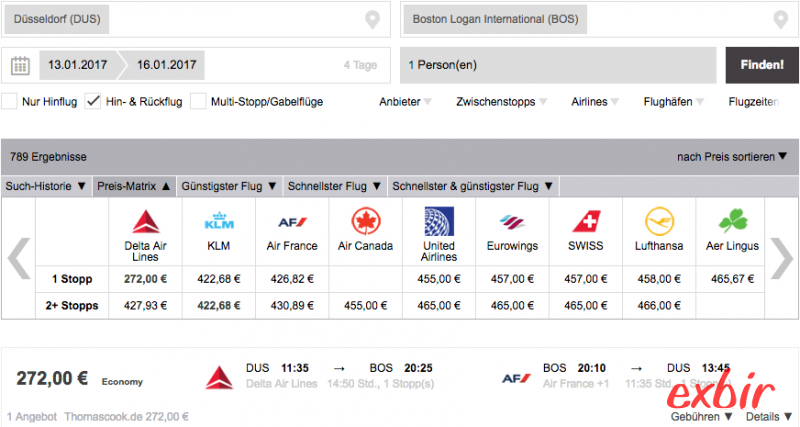Select Lufthansa 2+ Stopps price 466,00 €
This screenshot has width=800, height=427.
click(x=659, y=306)
